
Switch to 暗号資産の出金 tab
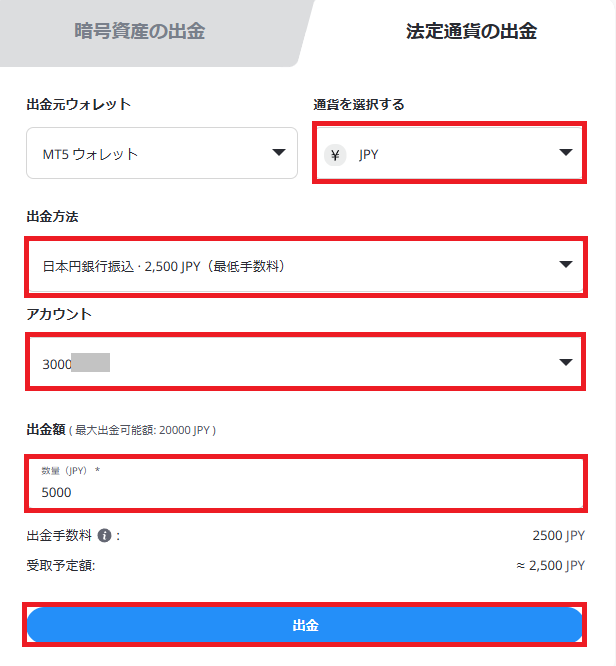[140, 31]
